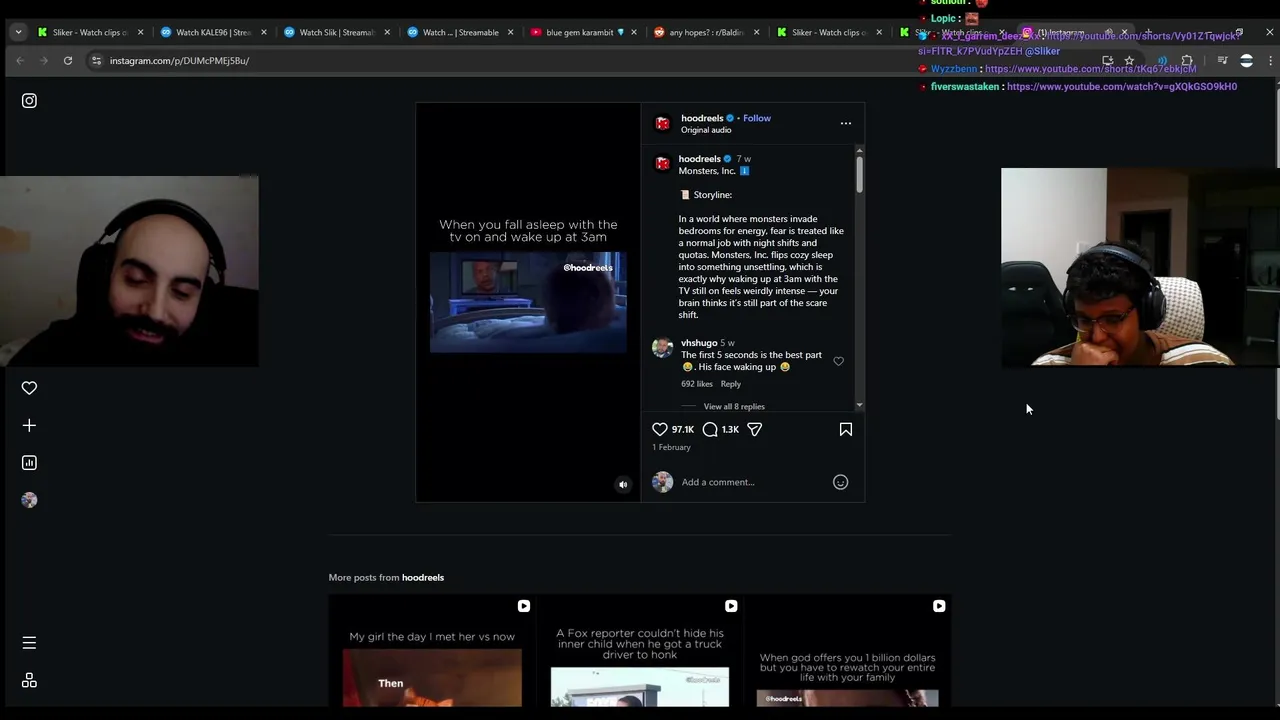Toggle the video mute speaker icon
Viewport: 1280px width, 720px height.
pyautogui.click(x=623, y=485)
